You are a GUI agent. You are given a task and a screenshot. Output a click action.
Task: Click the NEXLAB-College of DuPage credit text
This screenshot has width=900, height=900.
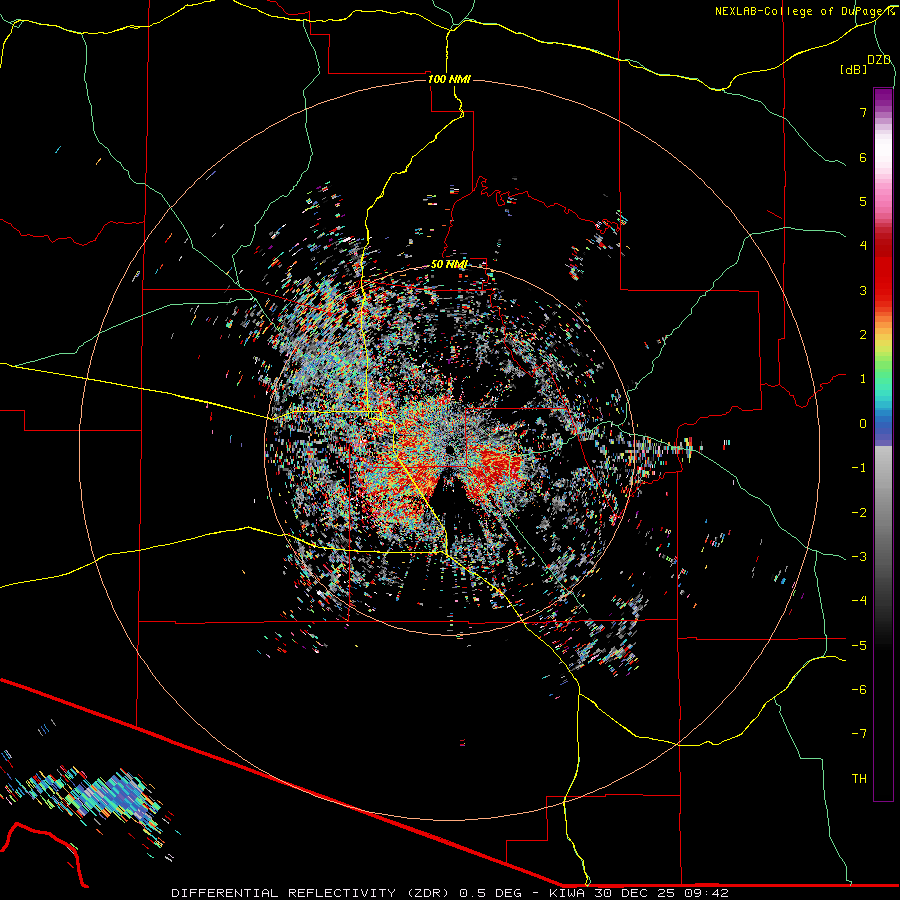805,11
